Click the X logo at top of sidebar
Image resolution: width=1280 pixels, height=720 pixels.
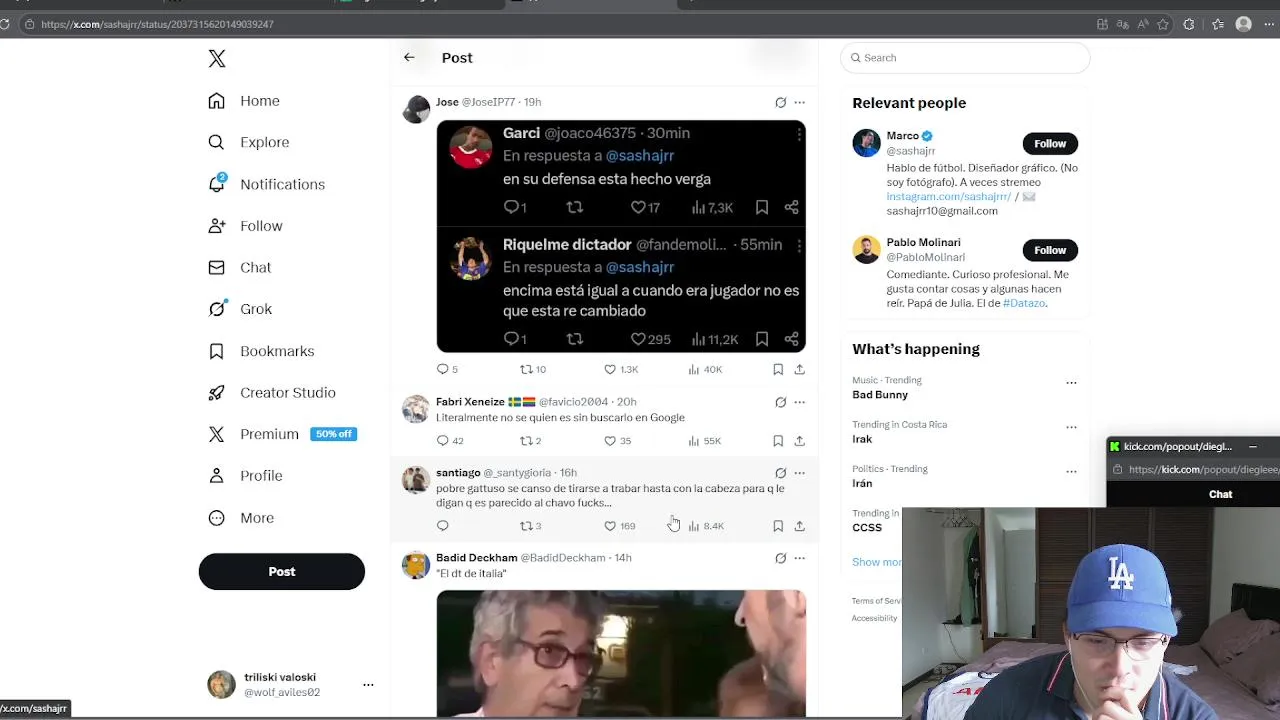pos(217,59)
